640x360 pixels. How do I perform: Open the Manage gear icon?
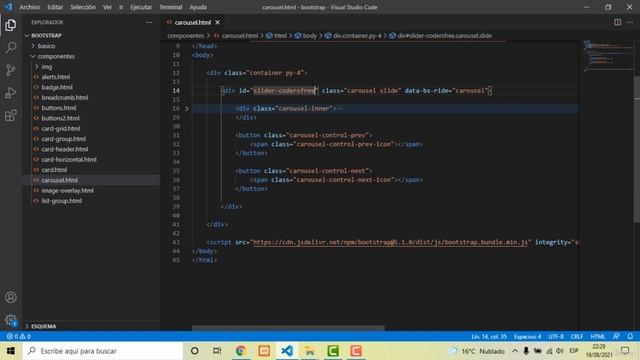[11, 320]
